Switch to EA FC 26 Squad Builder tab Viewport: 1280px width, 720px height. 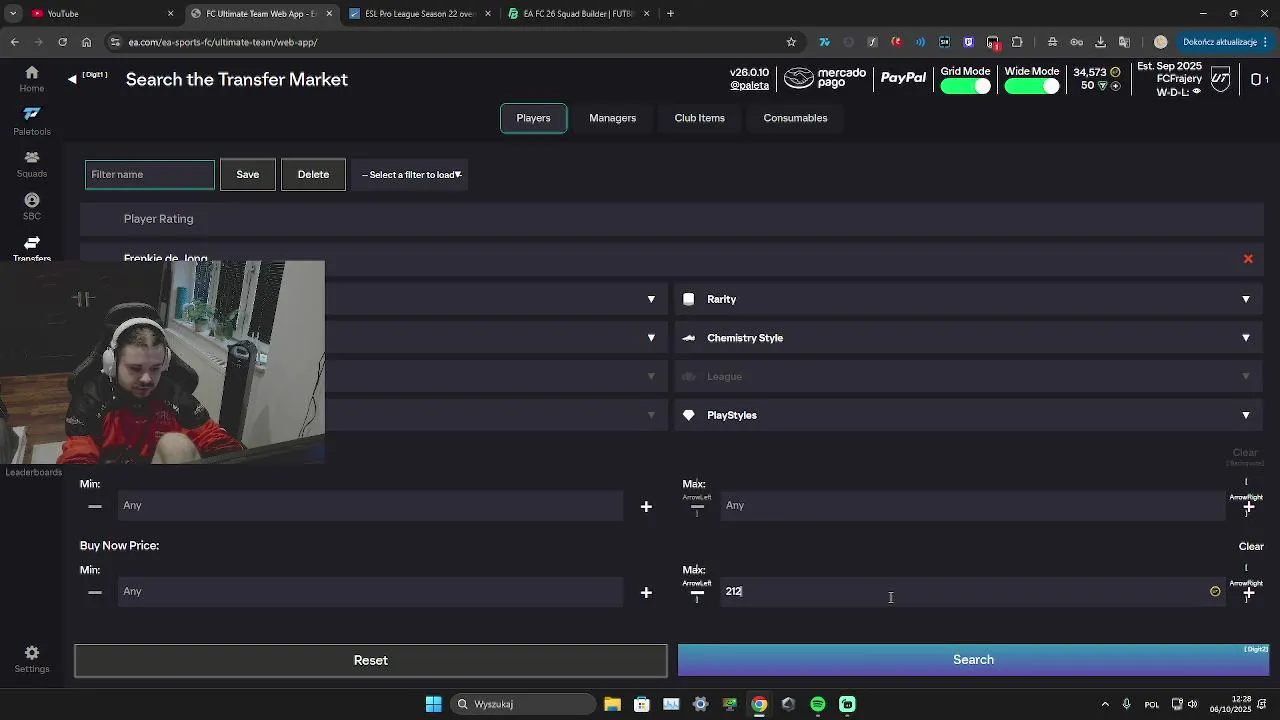tap(579, 13)
